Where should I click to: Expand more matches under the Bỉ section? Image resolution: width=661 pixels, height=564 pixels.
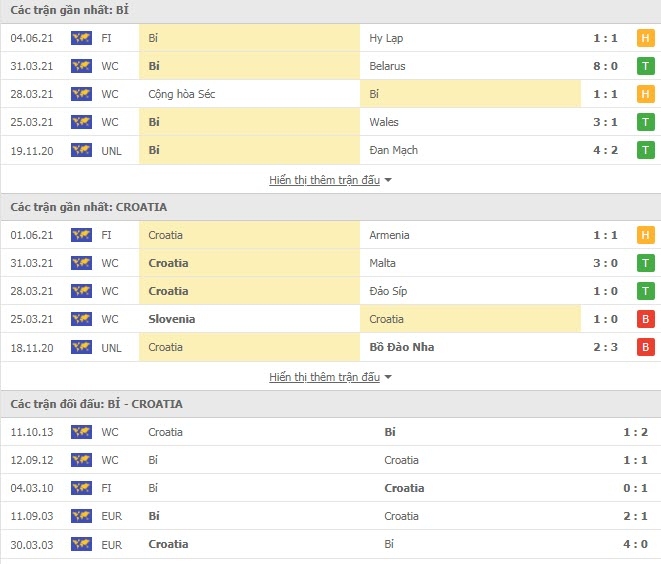[x=324, y=180]
